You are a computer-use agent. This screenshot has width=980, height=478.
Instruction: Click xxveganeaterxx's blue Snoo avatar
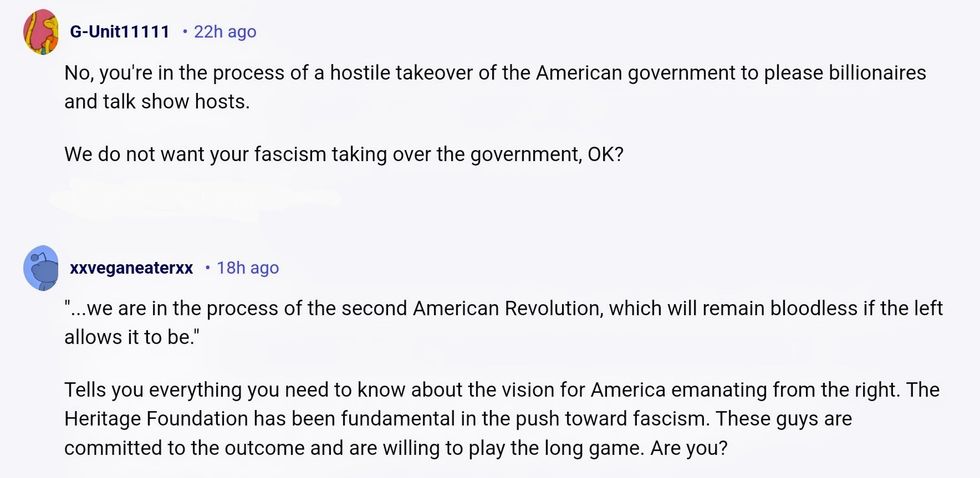click(41, 268)
